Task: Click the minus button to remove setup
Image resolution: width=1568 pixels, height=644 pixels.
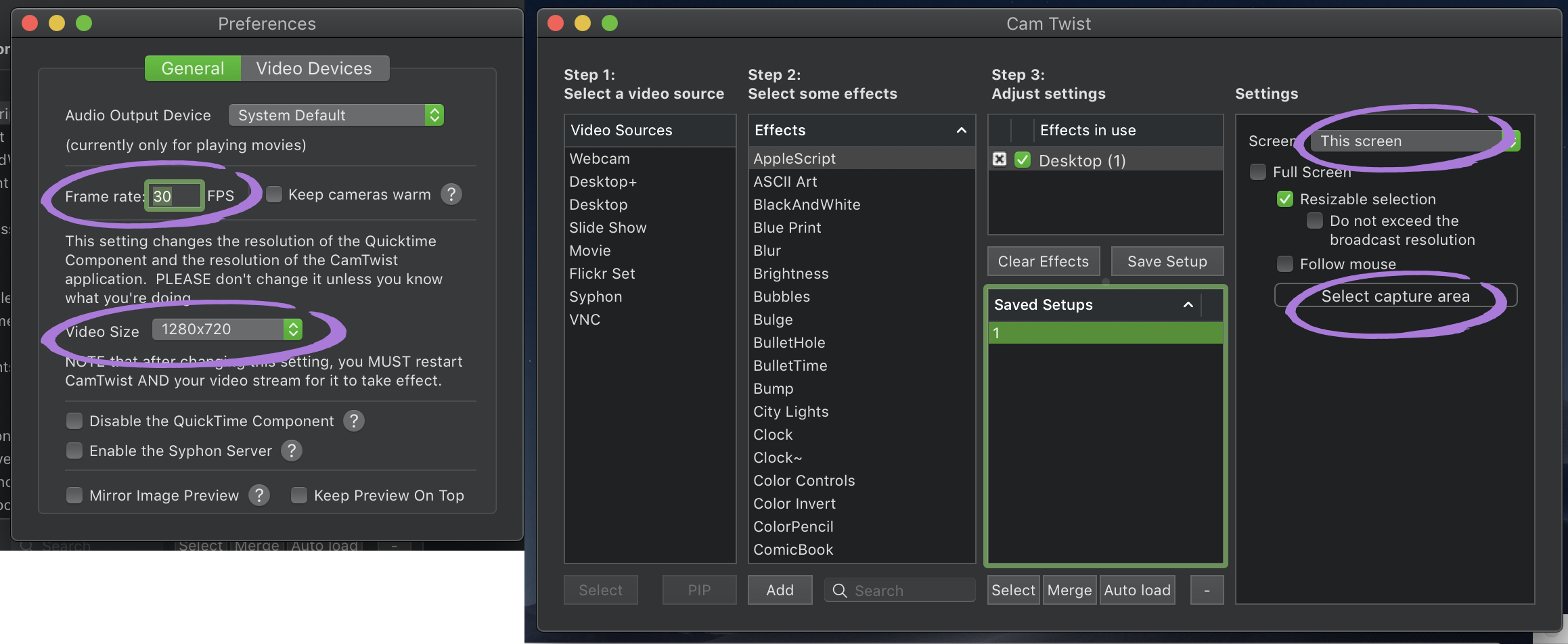Action: coord(1207,590)
